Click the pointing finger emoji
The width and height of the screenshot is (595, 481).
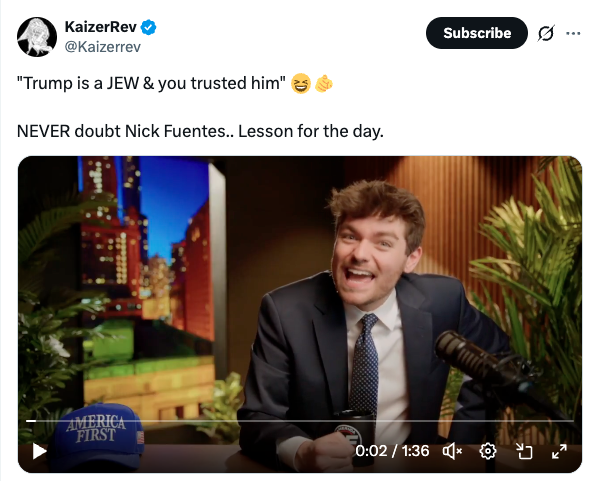(x=324, y=83)
